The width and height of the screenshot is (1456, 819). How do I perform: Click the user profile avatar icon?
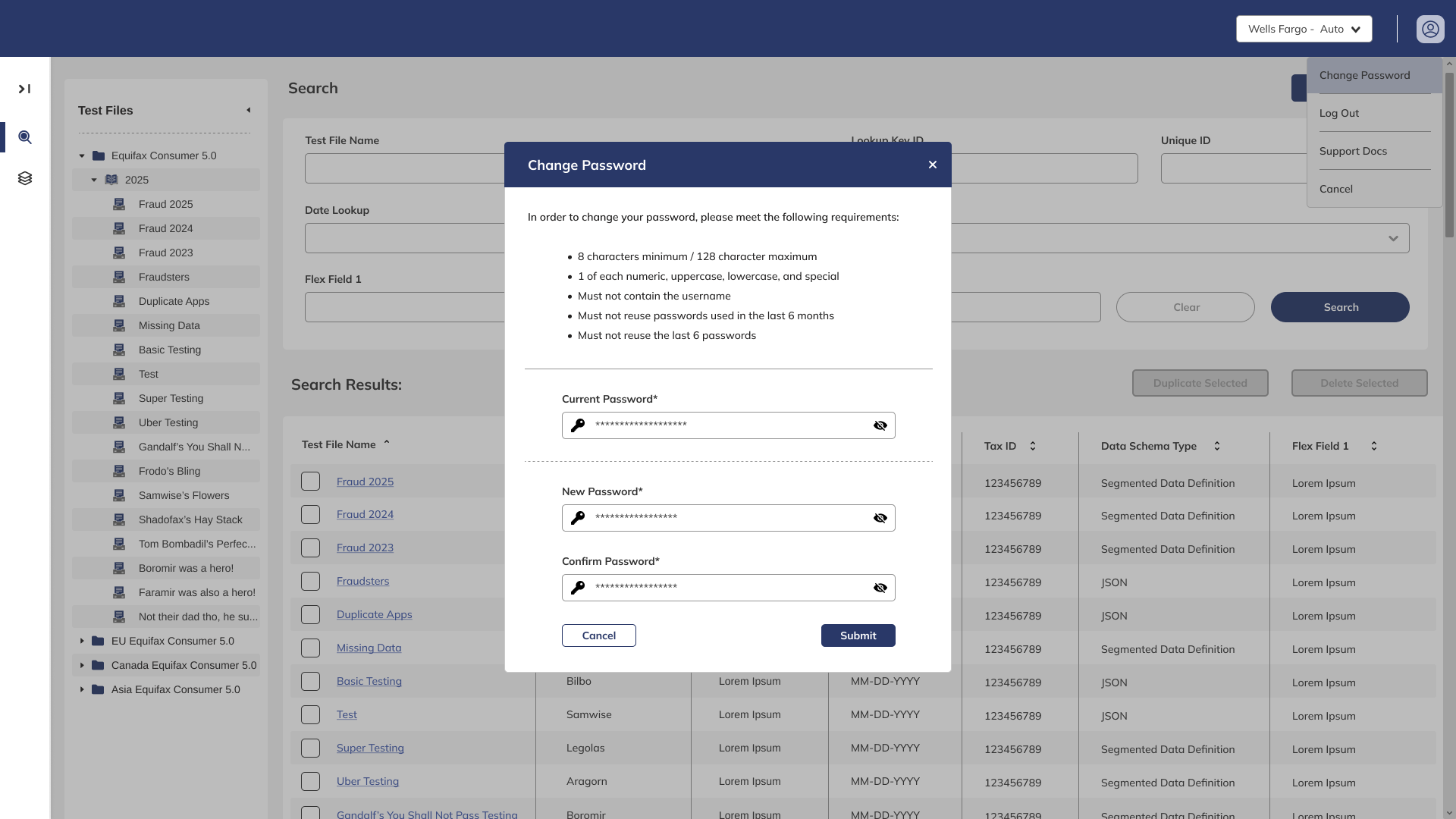click(1429, 29)
